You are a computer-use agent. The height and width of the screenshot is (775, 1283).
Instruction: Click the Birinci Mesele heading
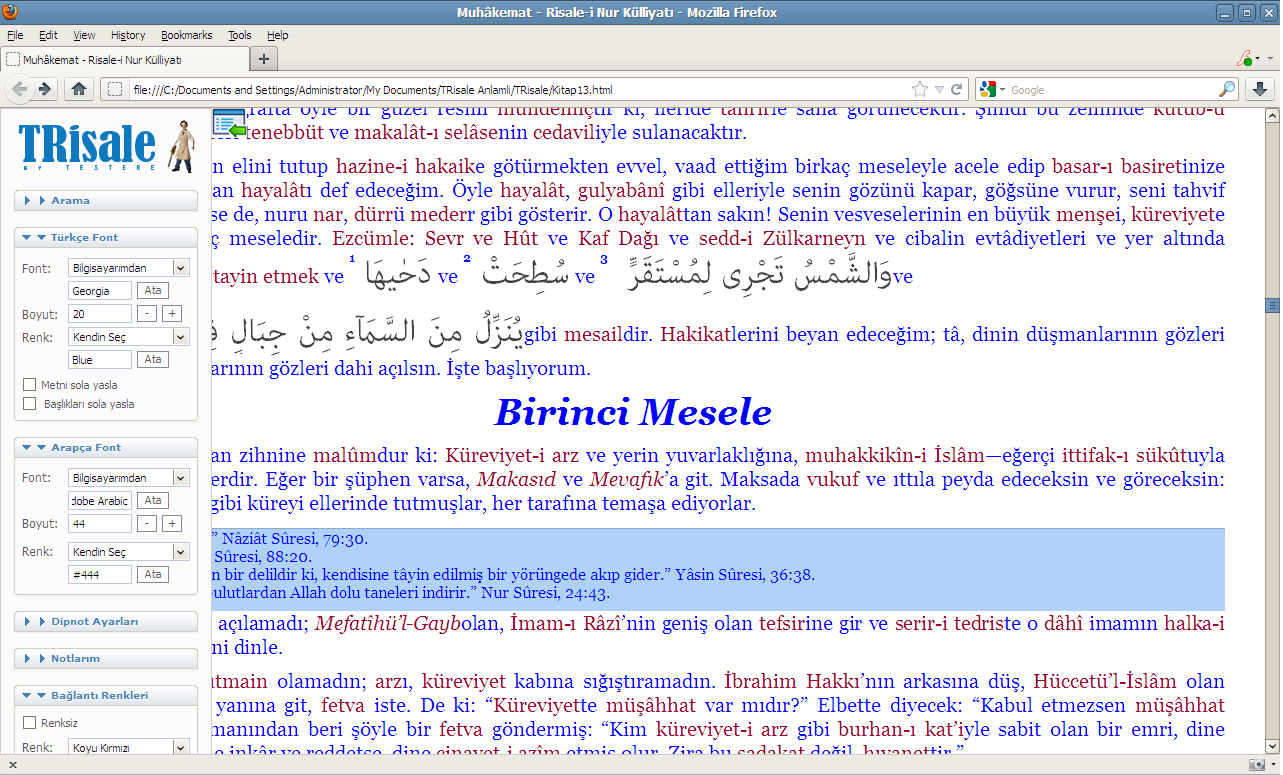click(x=633, y=412)
